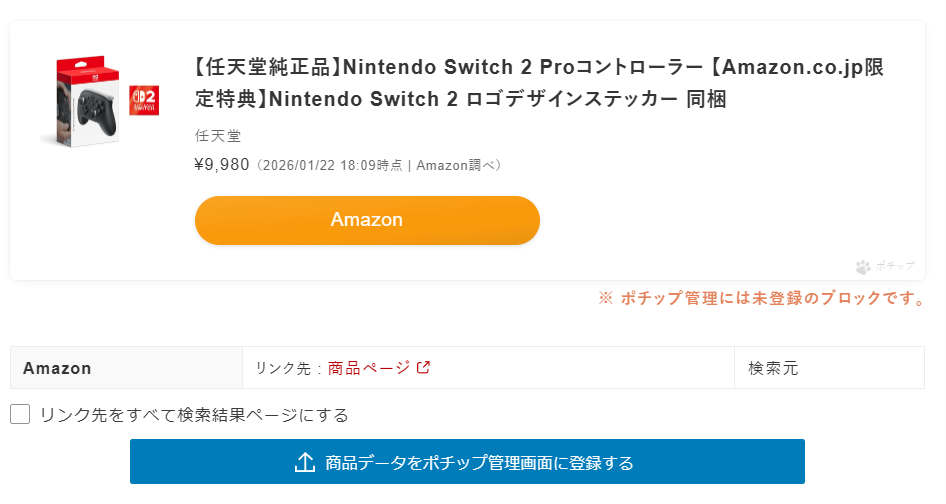
Task: Click the Pro controller box thumbnail
Action: [x=84, y=102]
